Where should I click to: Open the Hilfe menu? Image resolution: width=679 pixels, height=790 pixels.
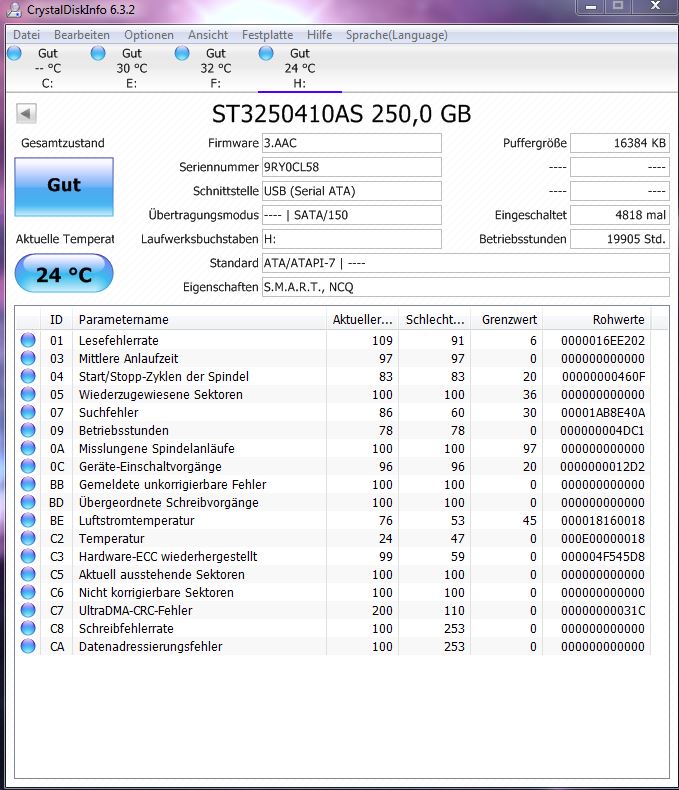click(x=319, y=35)
